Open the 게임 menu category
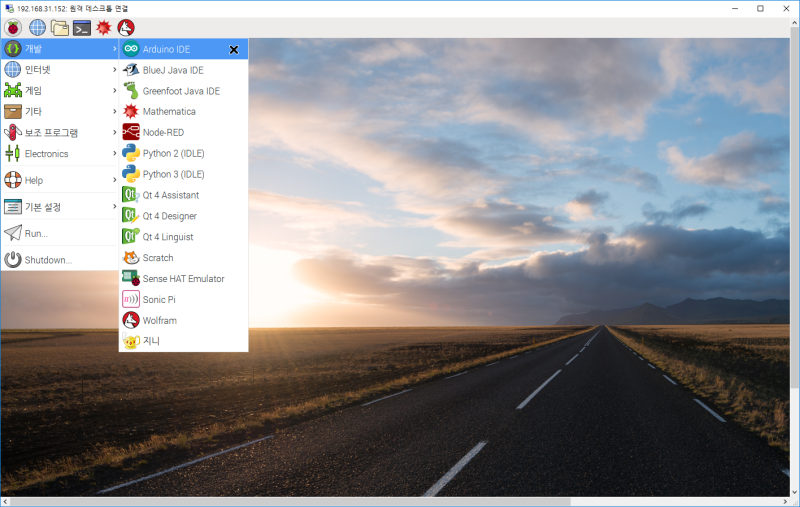This screenshot has height=507, width=800. point(60,90)
